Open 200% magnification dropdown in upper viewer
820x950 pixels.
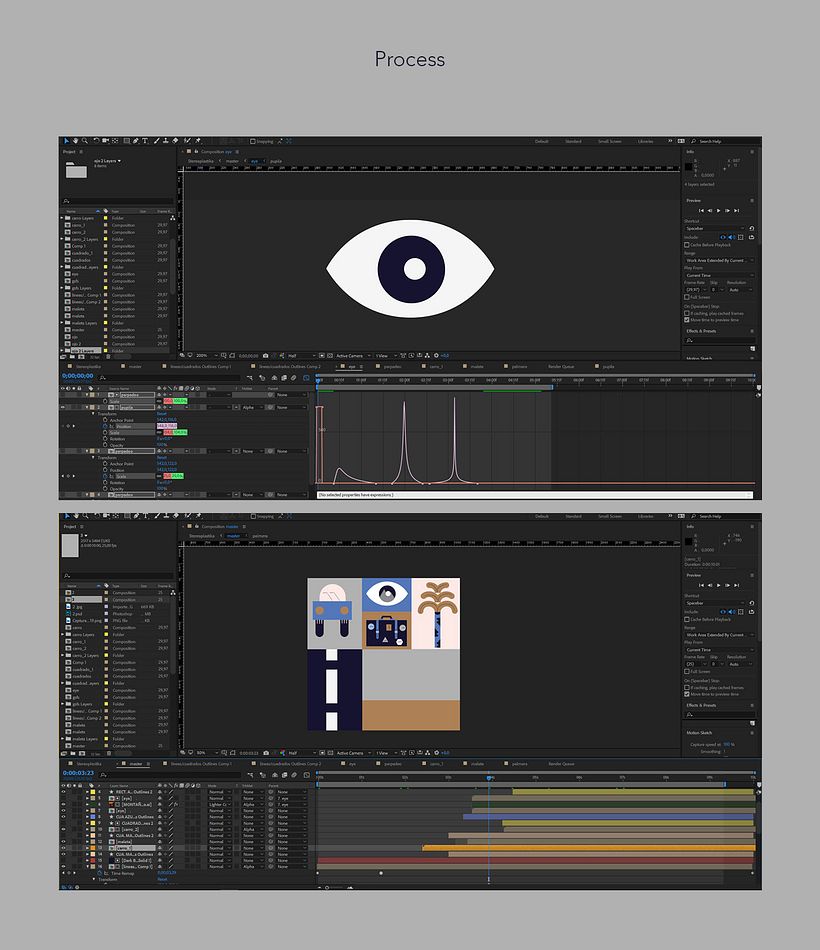tap(205, 356)
